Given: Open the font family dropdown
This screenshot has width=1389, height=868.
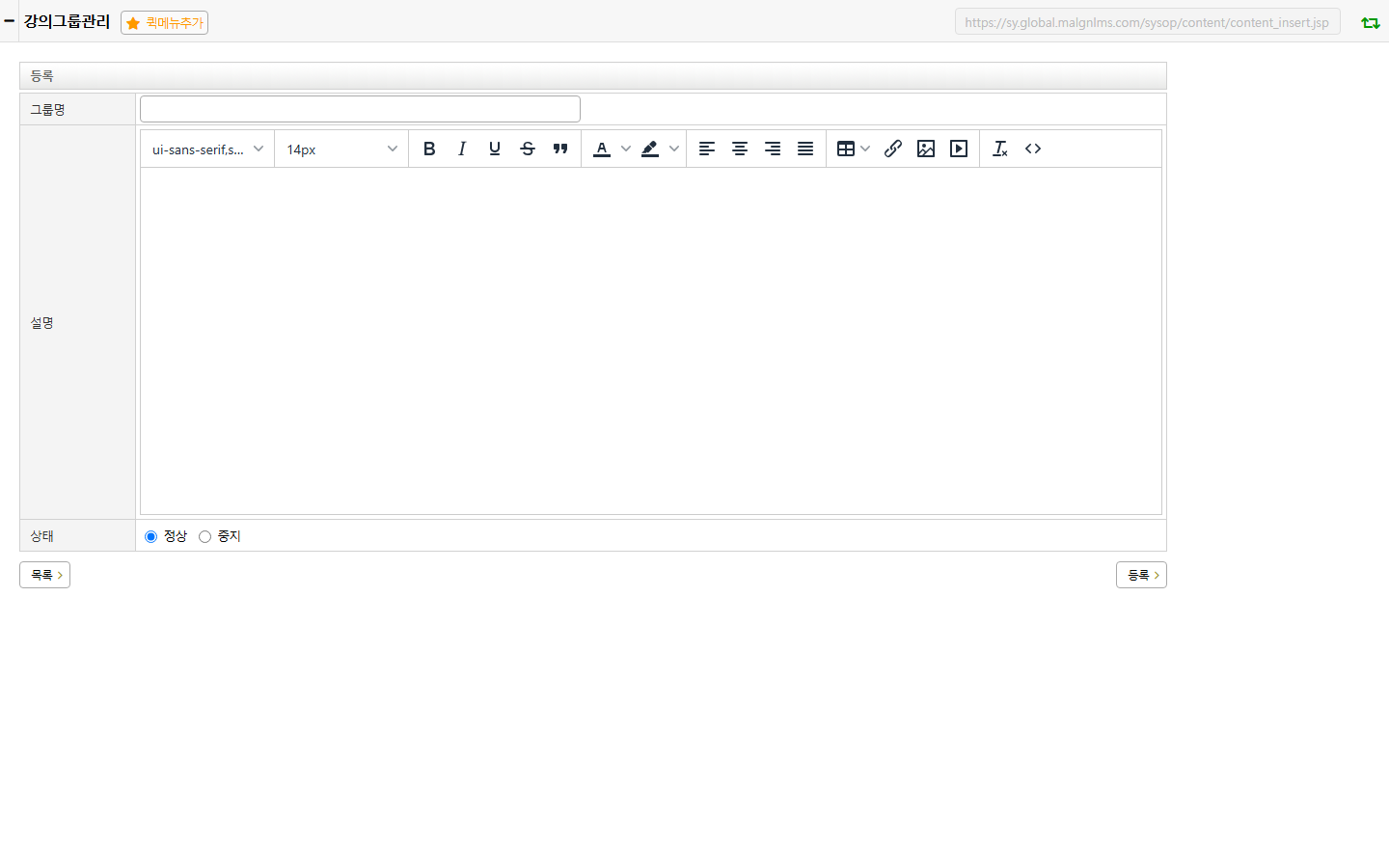Looking at the screenshot, I should coord(207,149).
